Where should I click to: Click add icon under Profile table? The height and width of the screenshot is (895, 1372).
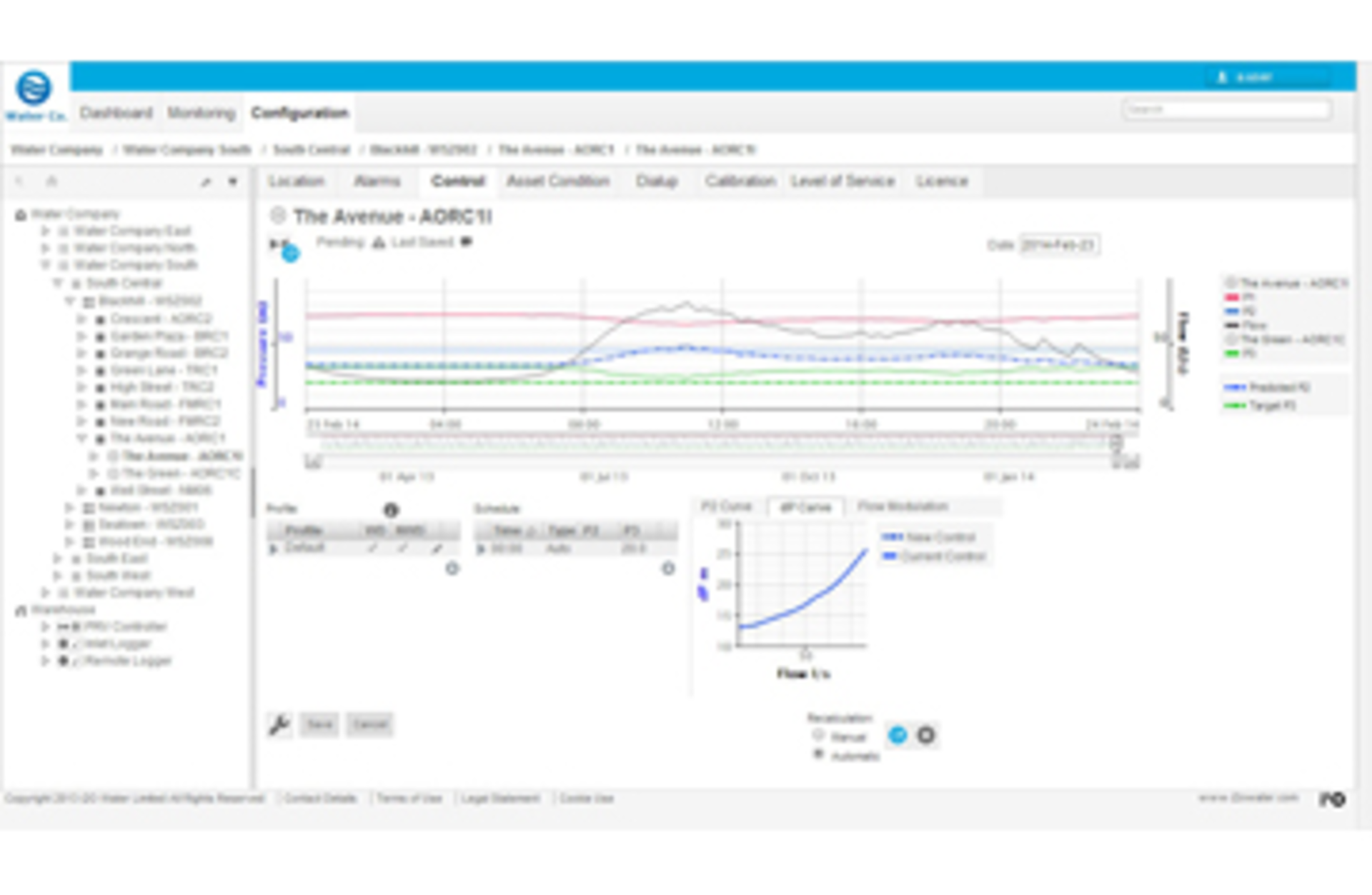pos(452,569)
